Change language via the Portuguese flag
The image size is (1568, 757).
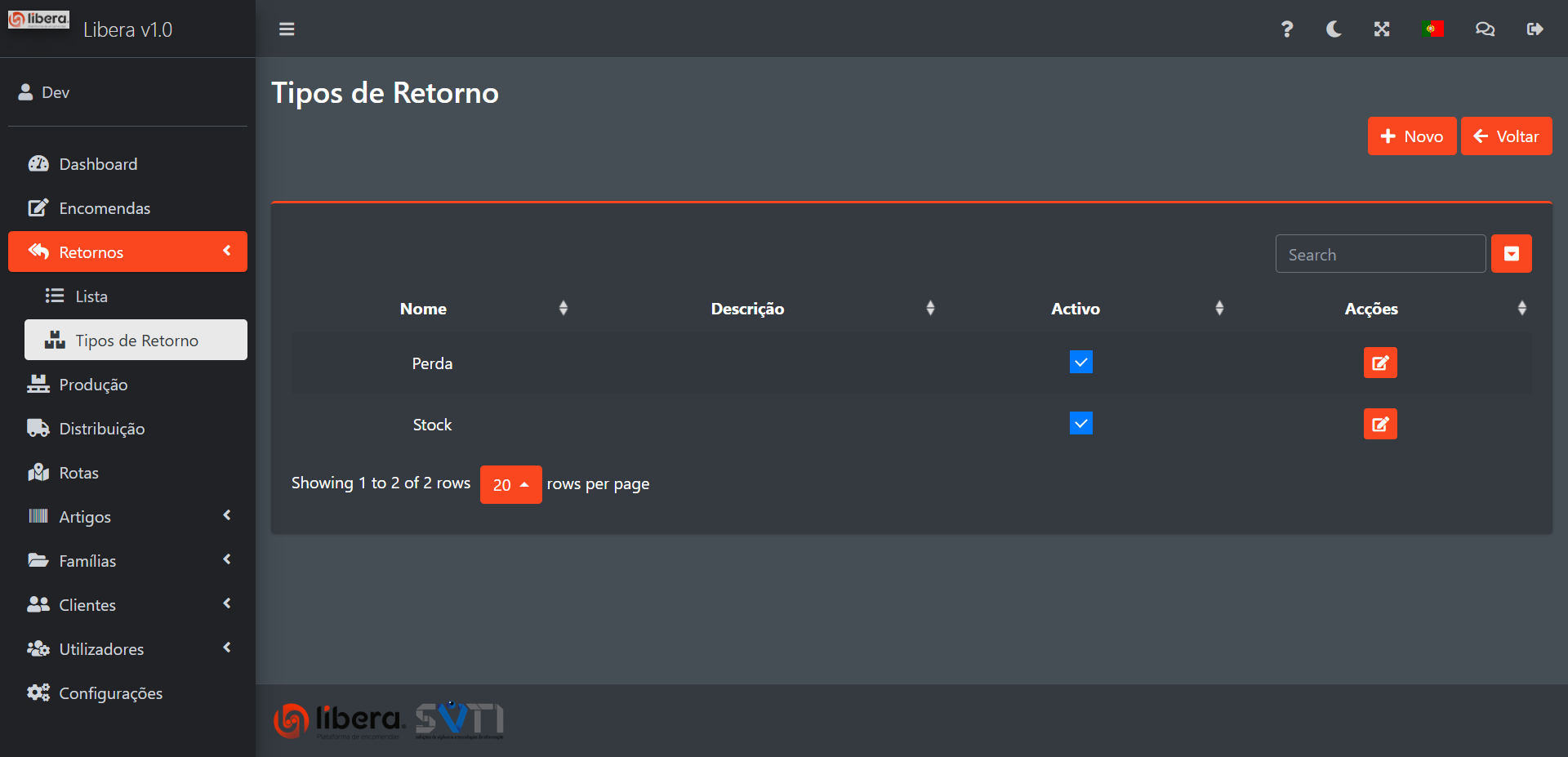tap(1433, 29)
